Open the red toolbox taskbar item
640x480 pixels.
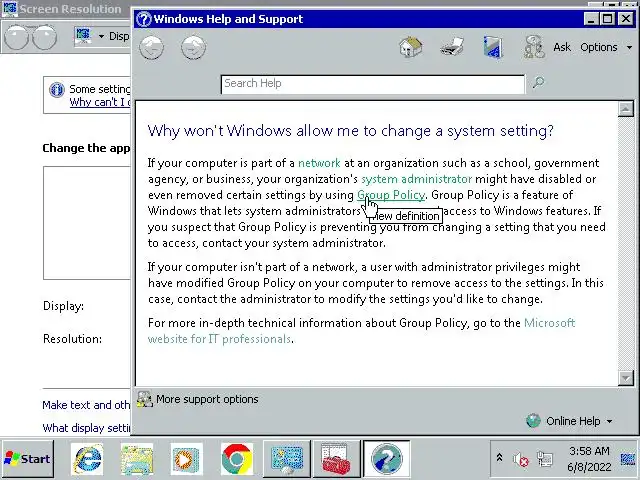337,459
